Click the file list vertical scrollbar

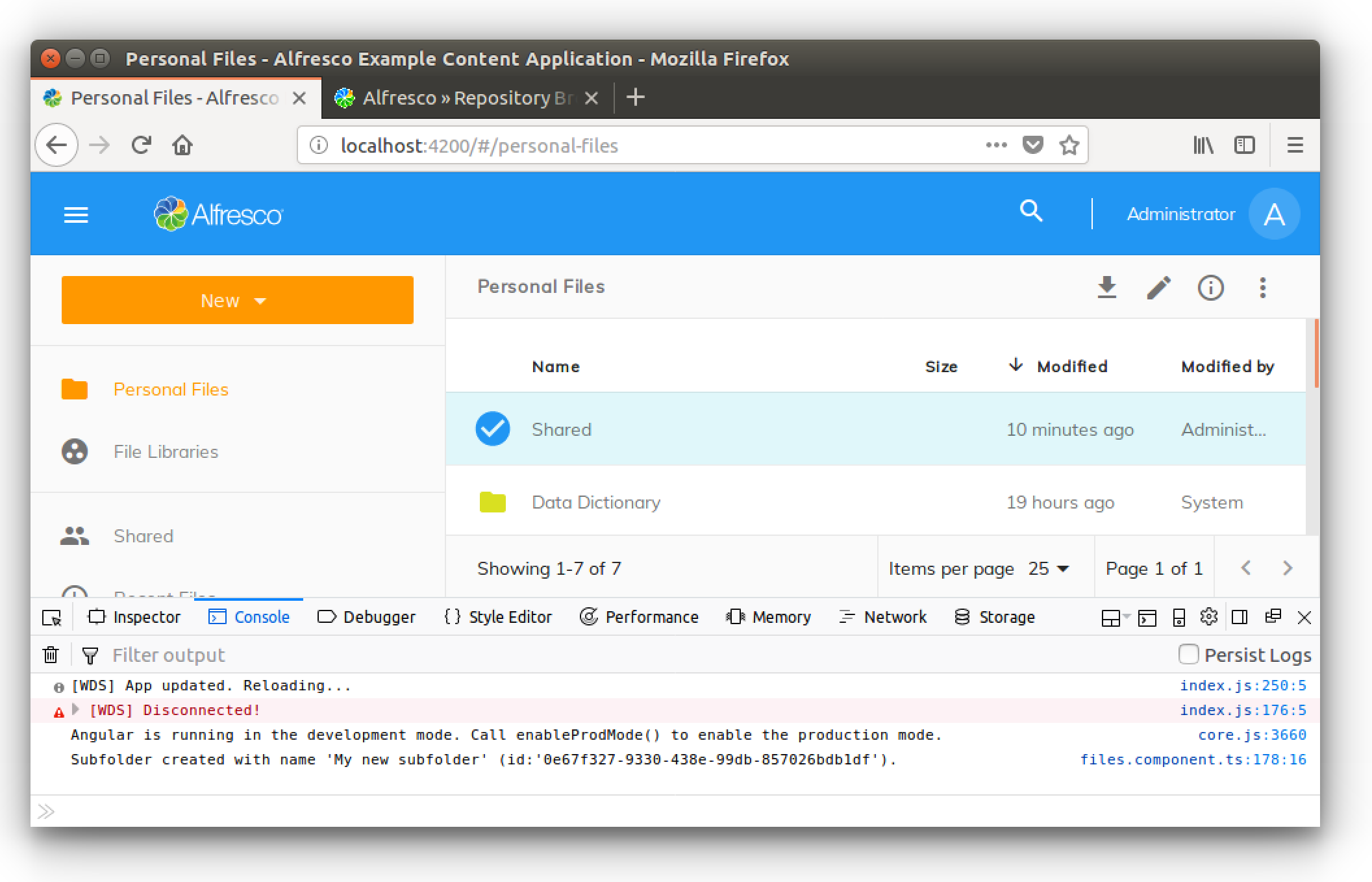[x=1316, y=354]
